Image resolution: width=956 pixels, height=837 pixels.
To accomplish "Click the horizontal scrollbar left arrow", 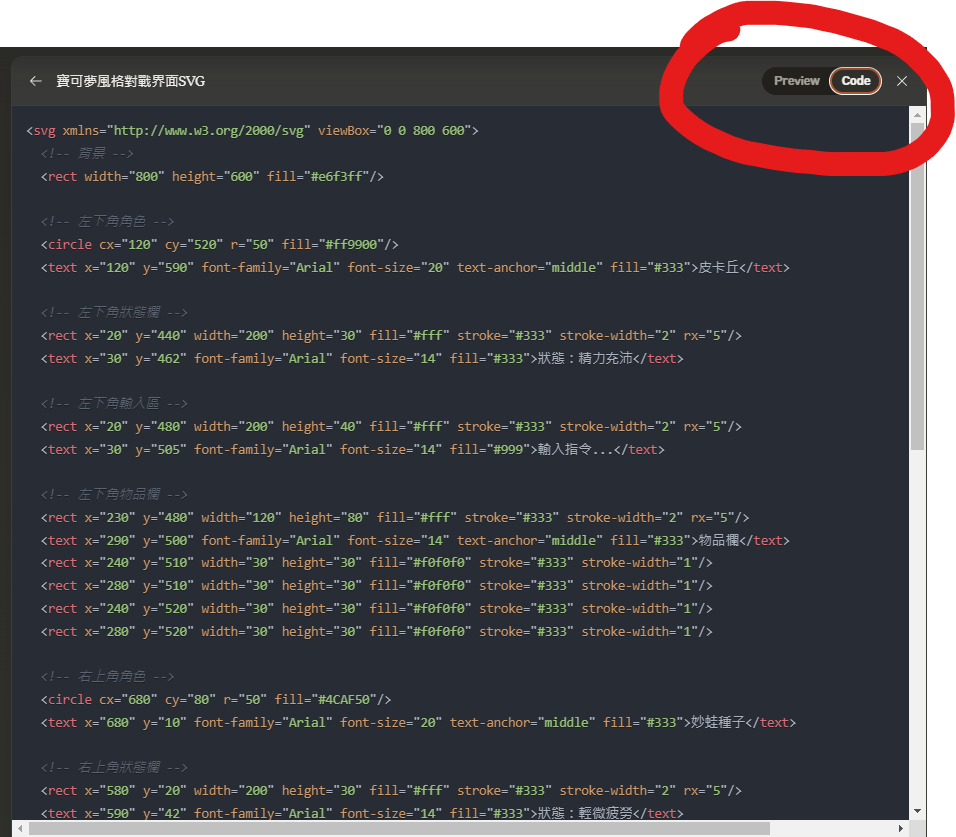I will (x=20, y=828).
